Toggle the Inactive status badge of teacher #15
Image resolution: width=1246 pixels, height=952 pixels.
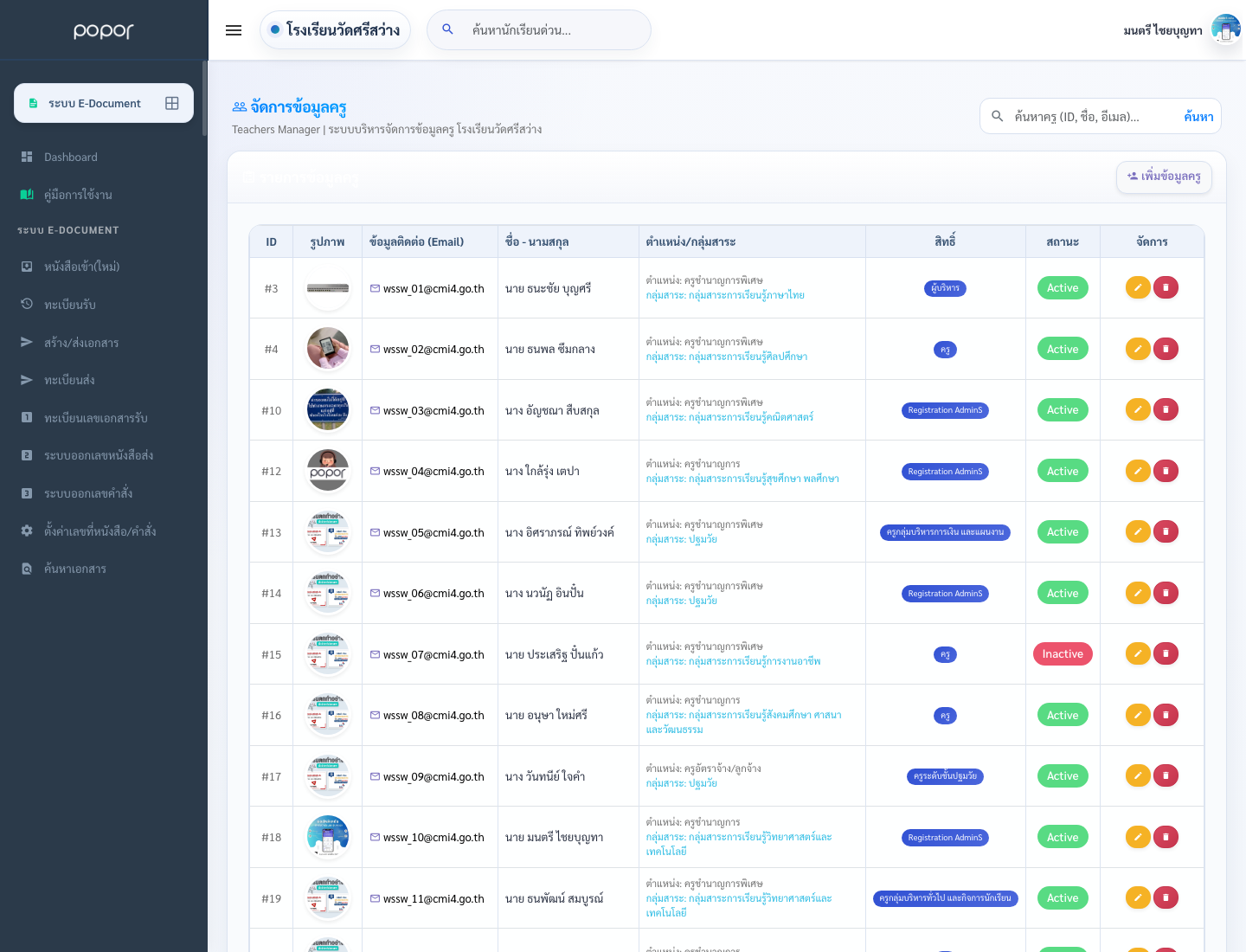[x=1063, y=654]
